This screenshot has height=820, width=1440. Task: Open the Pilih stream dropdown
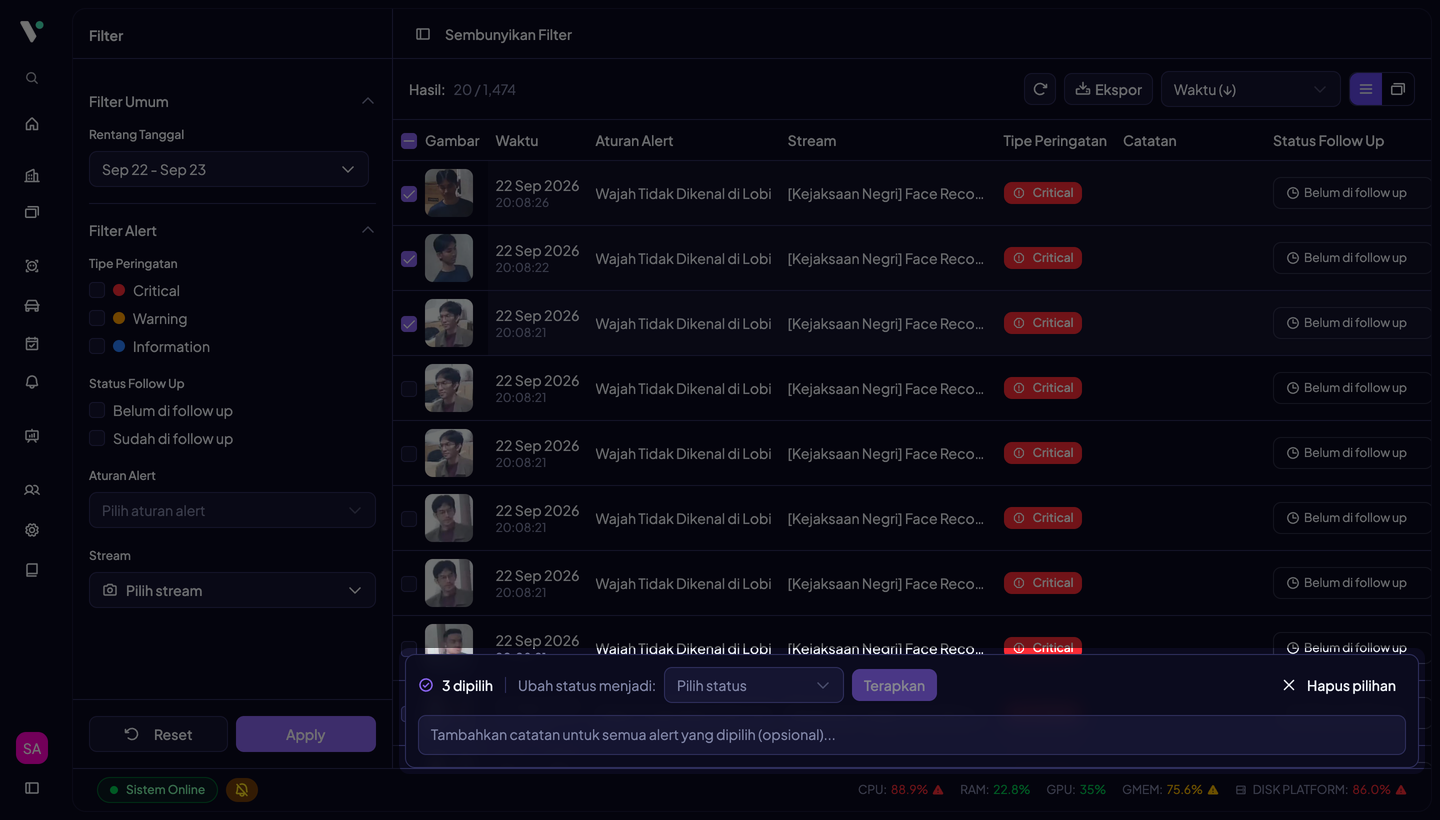[232, 590]
